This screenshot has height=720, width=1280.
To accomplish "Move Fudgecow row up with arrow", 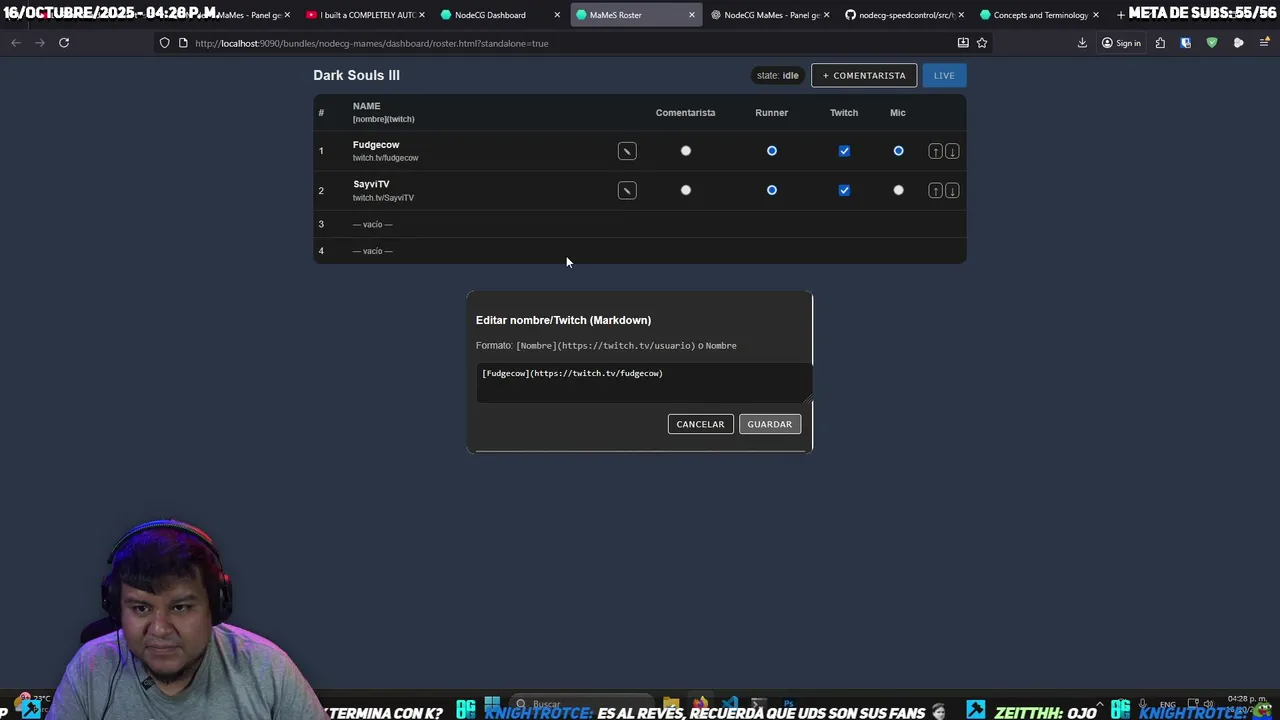I will click(x=935, y=151).
